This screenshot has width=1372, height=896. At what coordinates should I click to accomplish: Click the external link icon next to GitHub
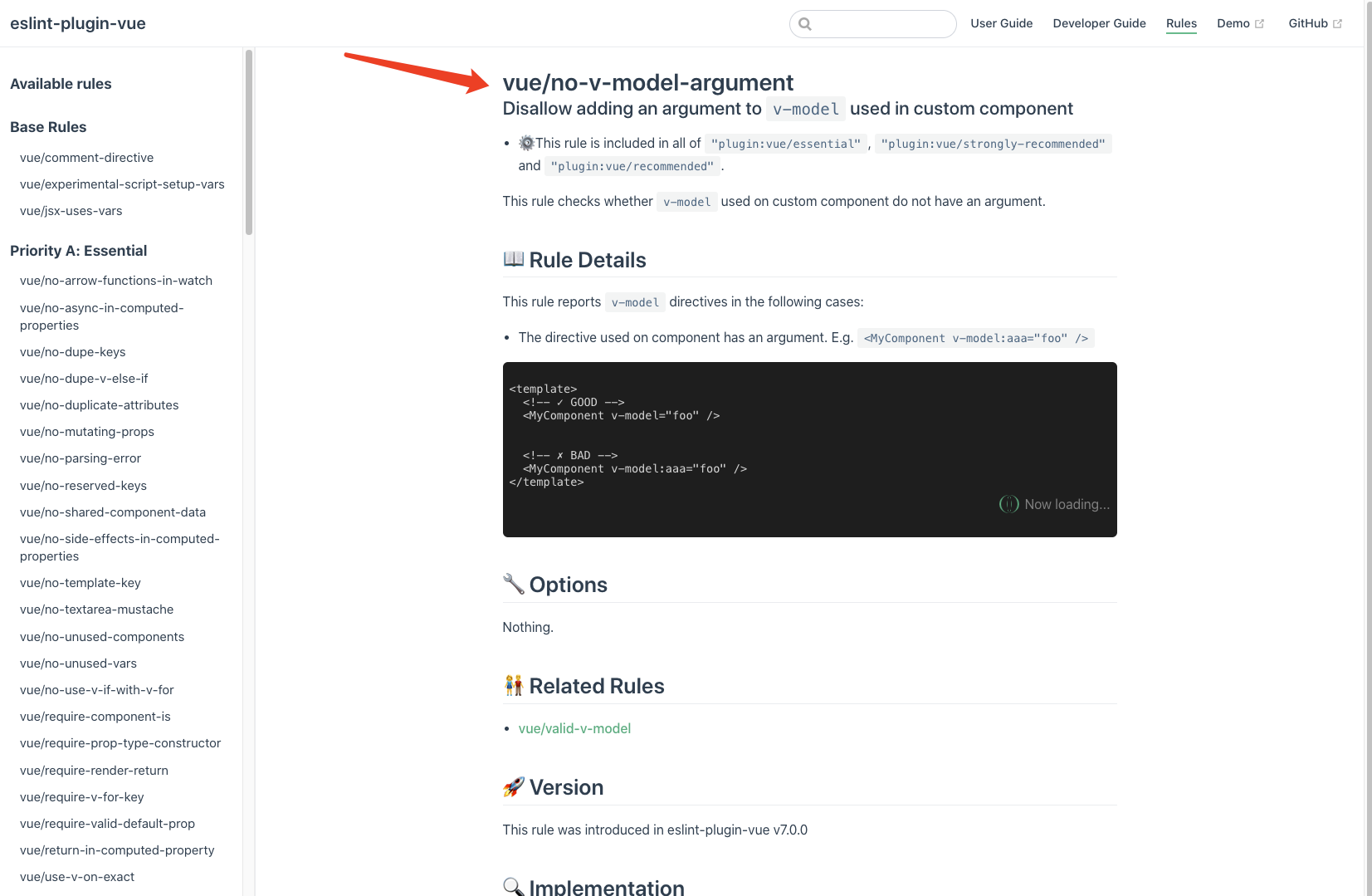(x=1339, y=22)
